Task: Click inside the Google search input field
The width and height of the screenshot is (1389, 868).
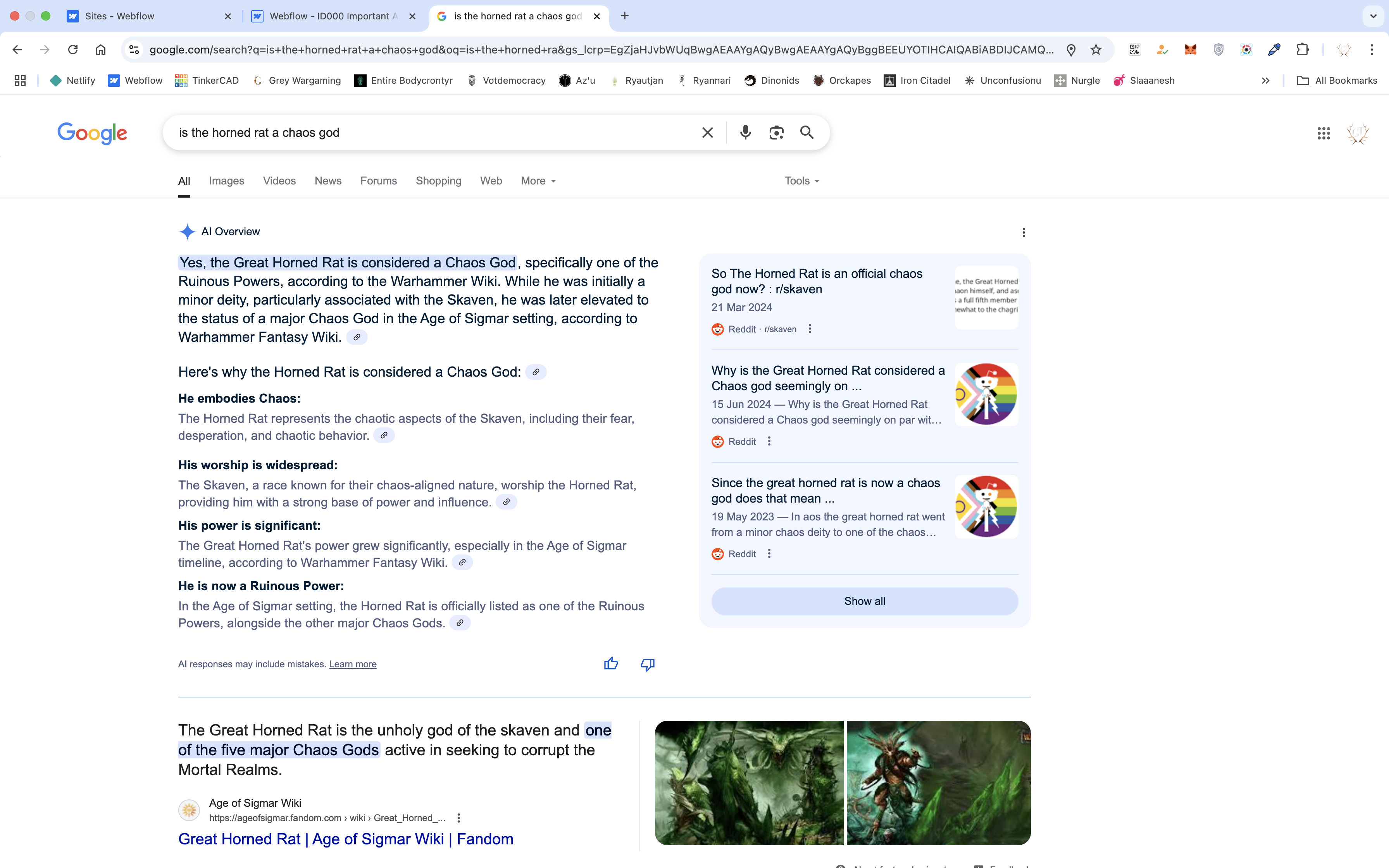Action: [431, 133]
